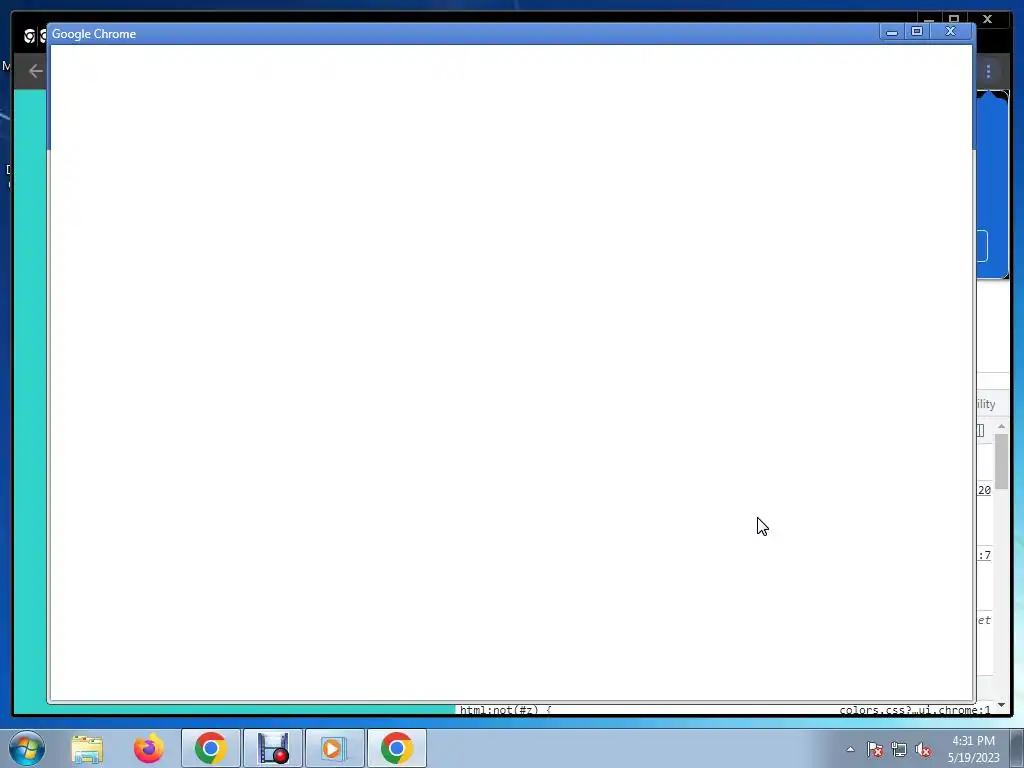Image resolution: width=1024 pixels, height=768 pixels.
Task: Show hidden system tray icons
Action: tap(850, 749)
